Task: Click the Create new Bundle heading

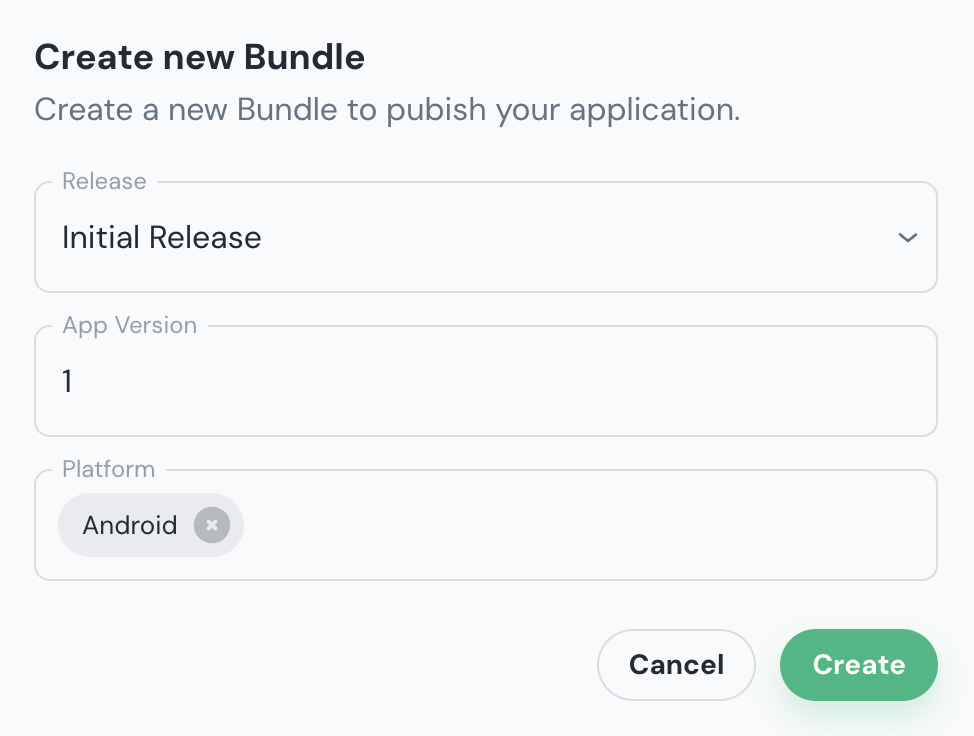Action: [199, 57]
